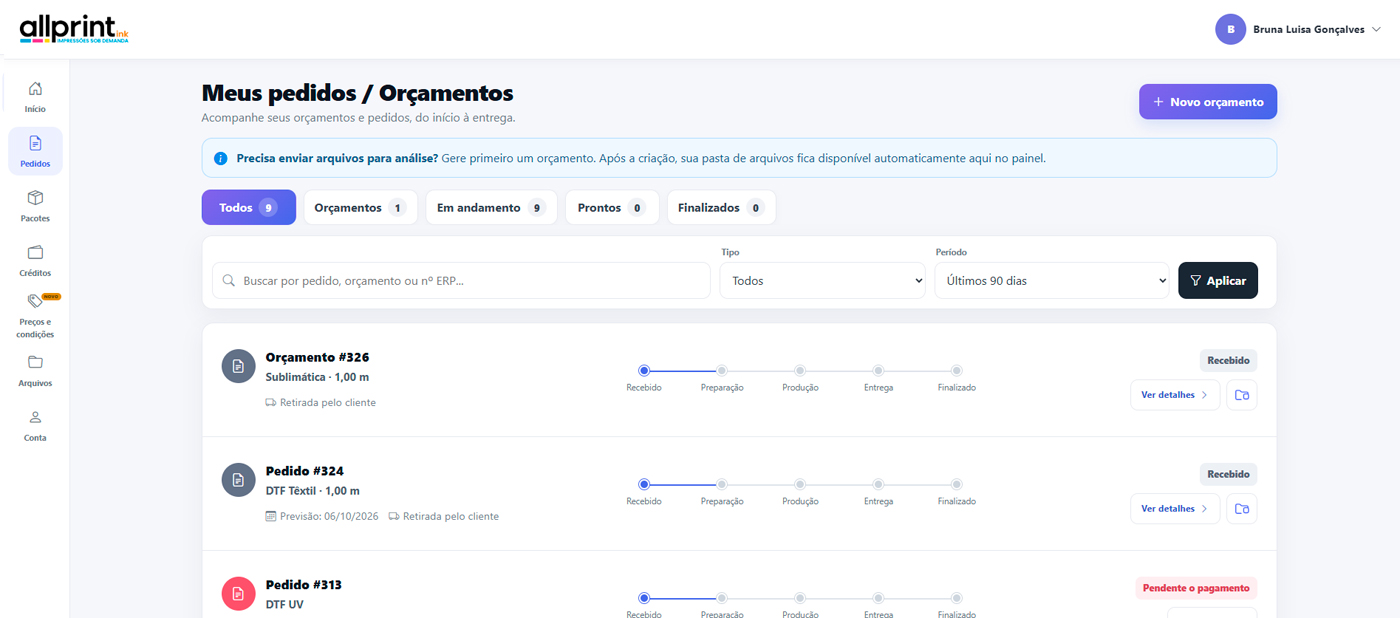Click the Produção step marker of Pedido #324
The image size is (1400, 618).
[x=800, y=484]
